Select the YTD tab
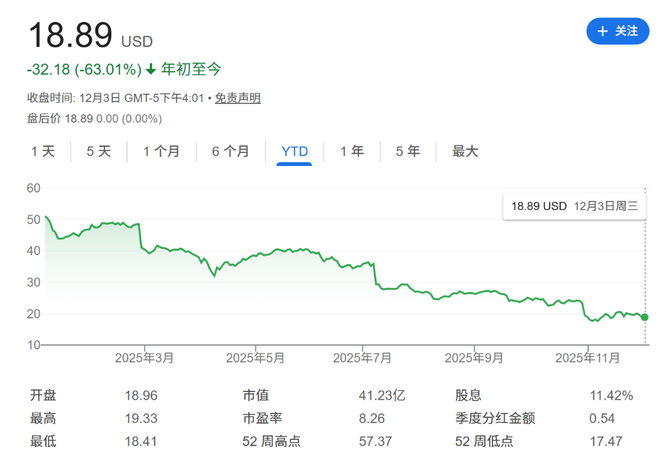Viewport: 660px width, 465px height. [x=295, y=152]
